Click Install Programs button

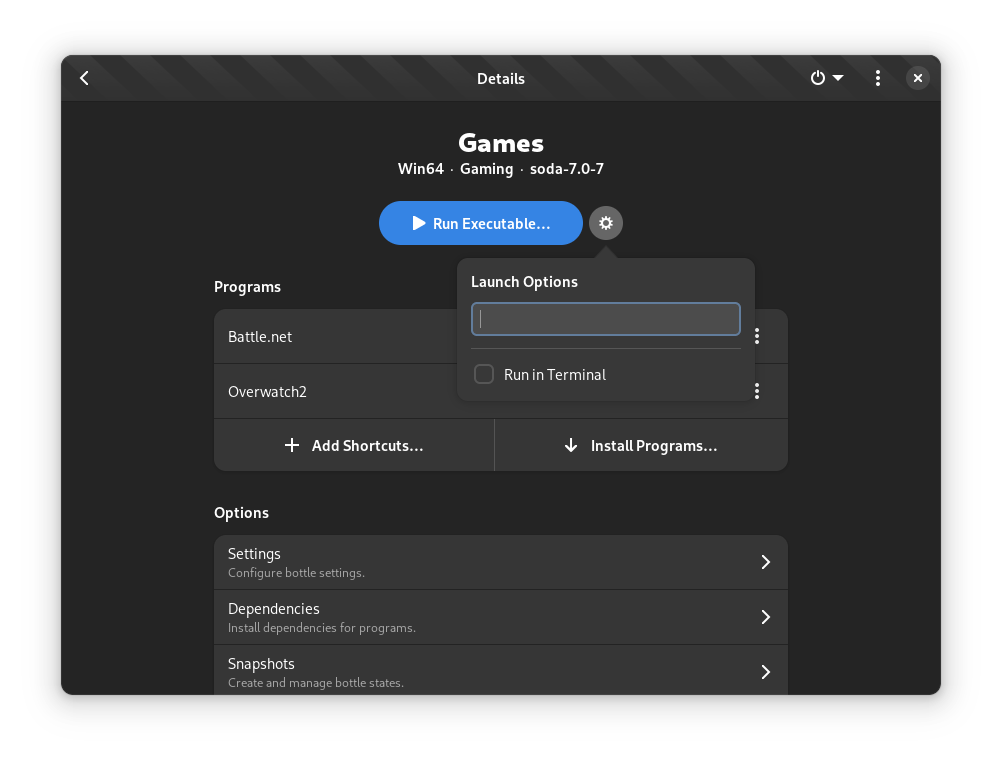pos(641,445)
